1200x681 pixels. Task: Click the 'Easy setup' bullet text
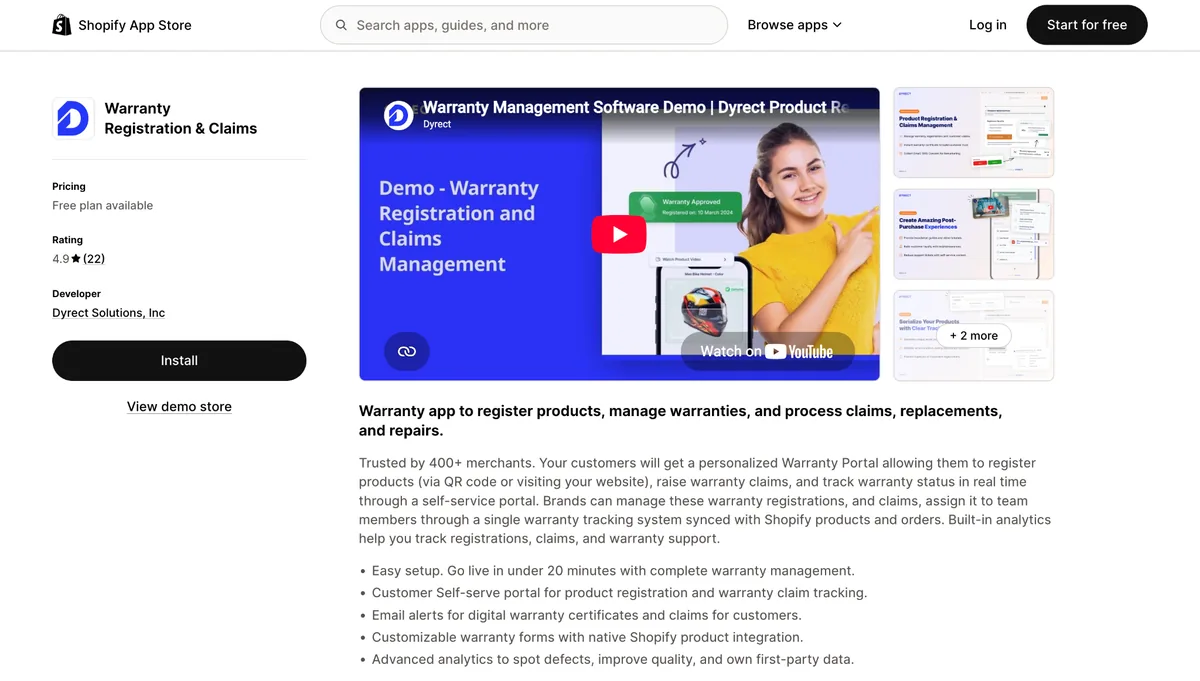click(x=613, y=571)
